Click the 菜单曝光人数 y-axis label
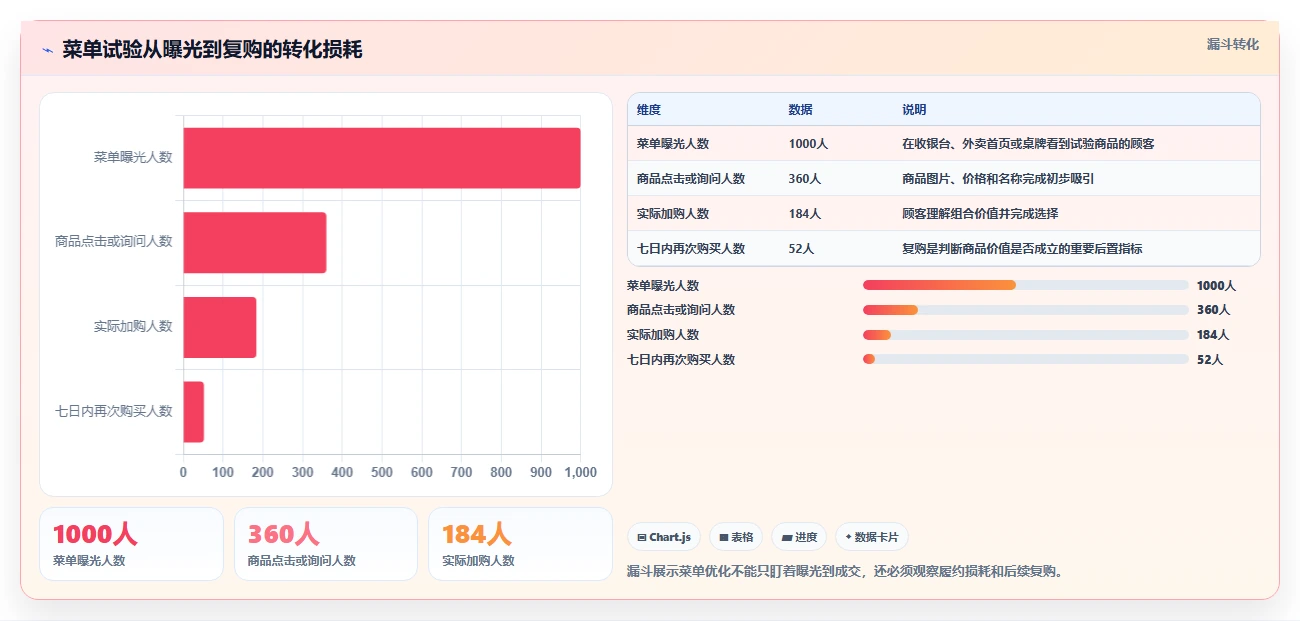Viewport: 1300px width, 621px height. tap(133, 157)
